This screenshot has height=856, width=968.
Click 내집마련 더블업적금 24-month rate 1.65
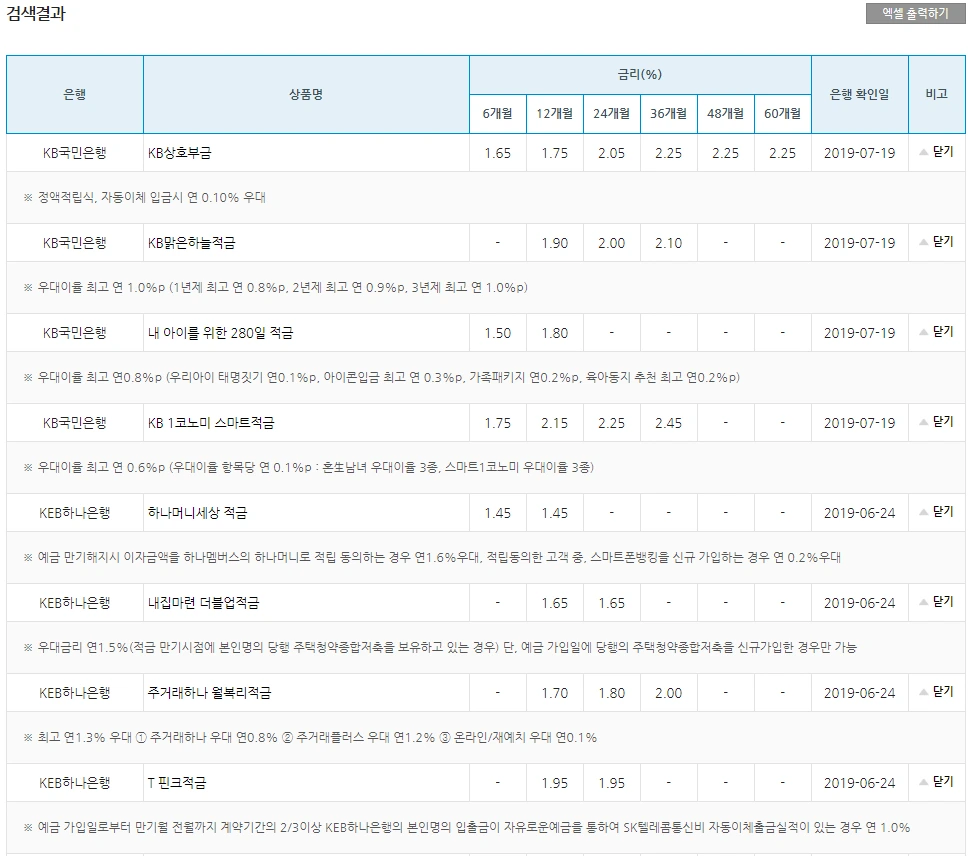point(612,603)
